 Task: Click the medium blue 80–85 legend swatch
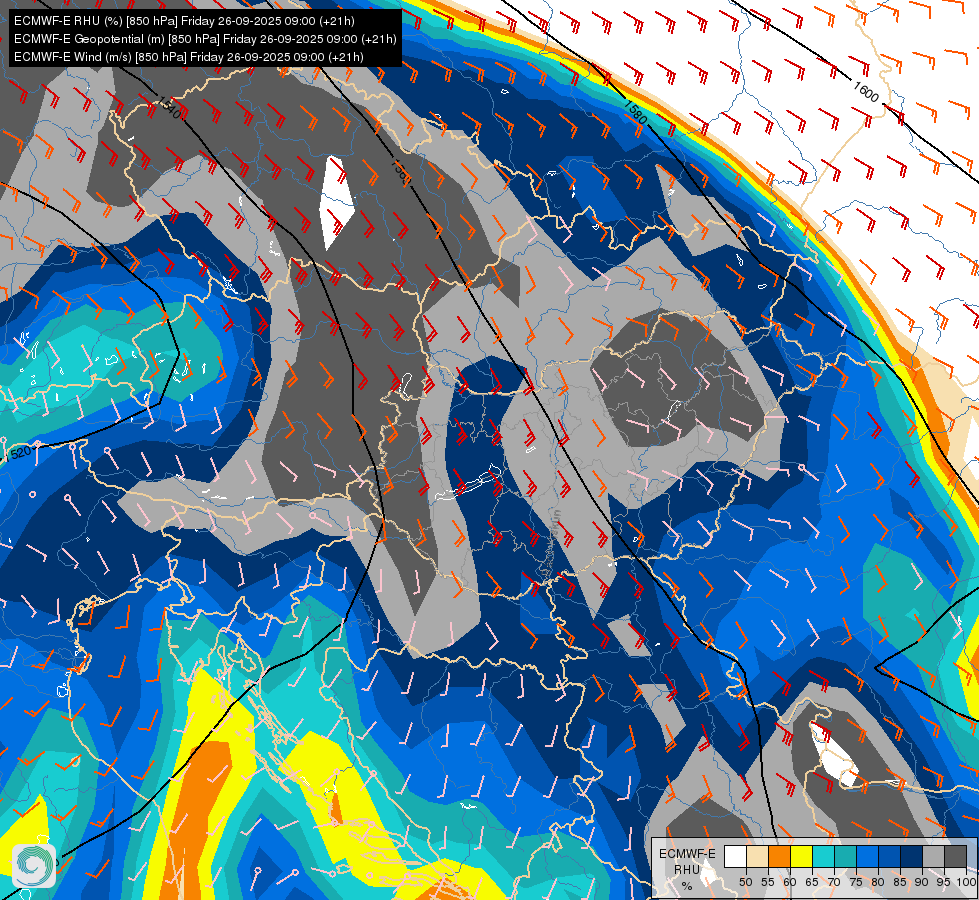889,856
